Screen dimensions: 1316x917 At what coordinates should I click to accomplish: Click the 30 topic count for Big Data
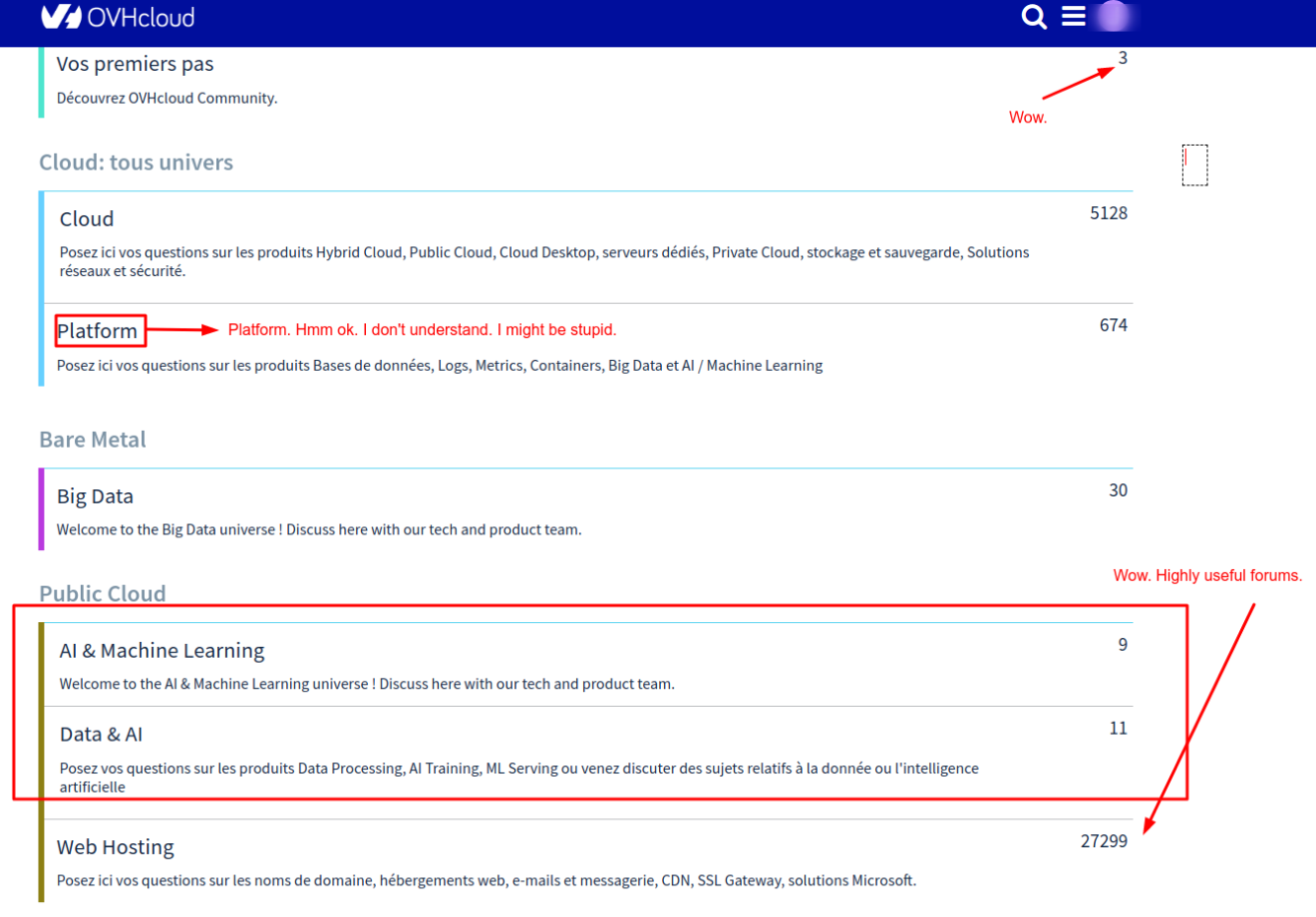[1118, 490]
